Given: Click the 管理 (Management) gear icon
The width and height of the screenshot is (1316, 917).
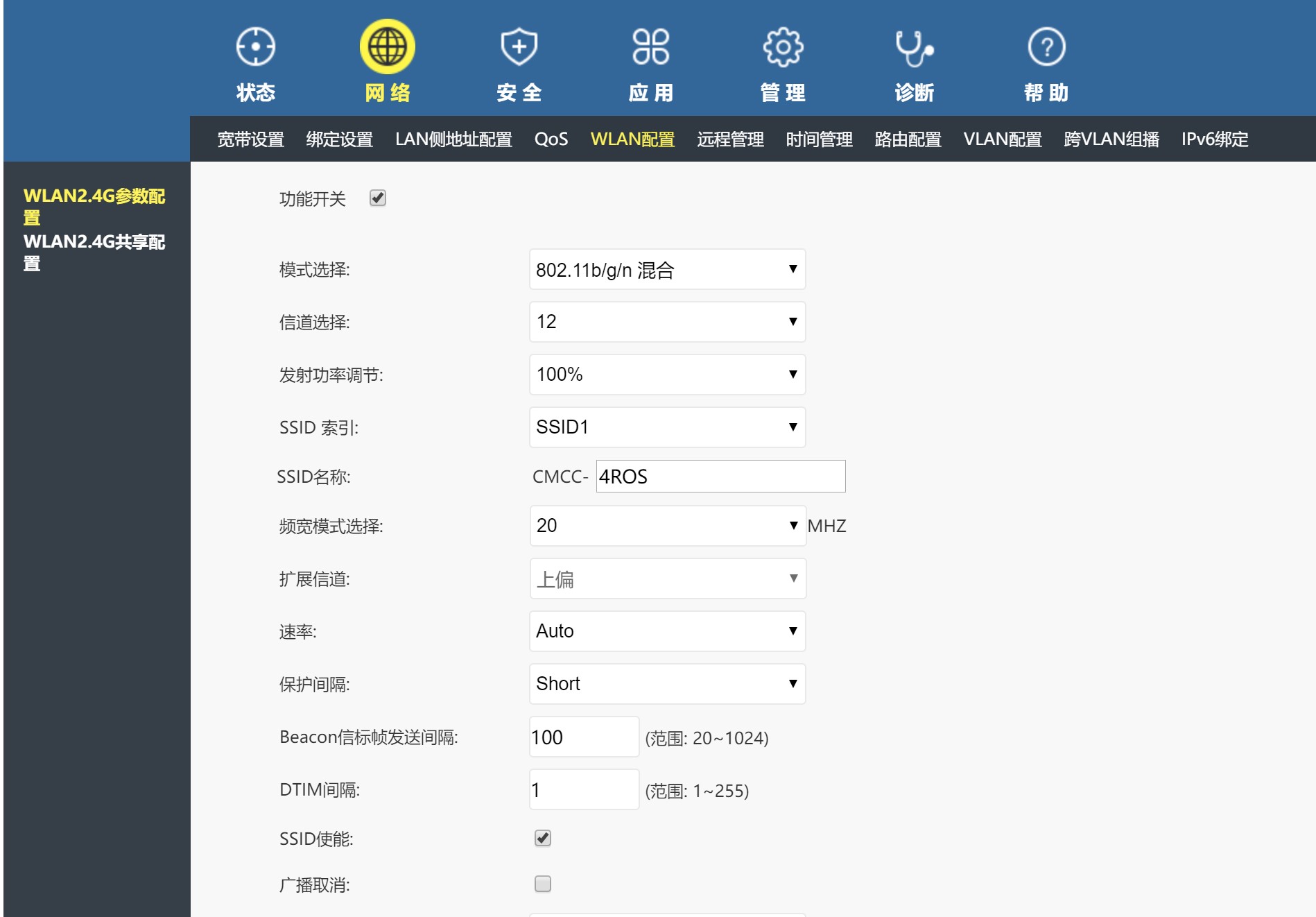Looking at the screenshot, I should pos(783,46).
